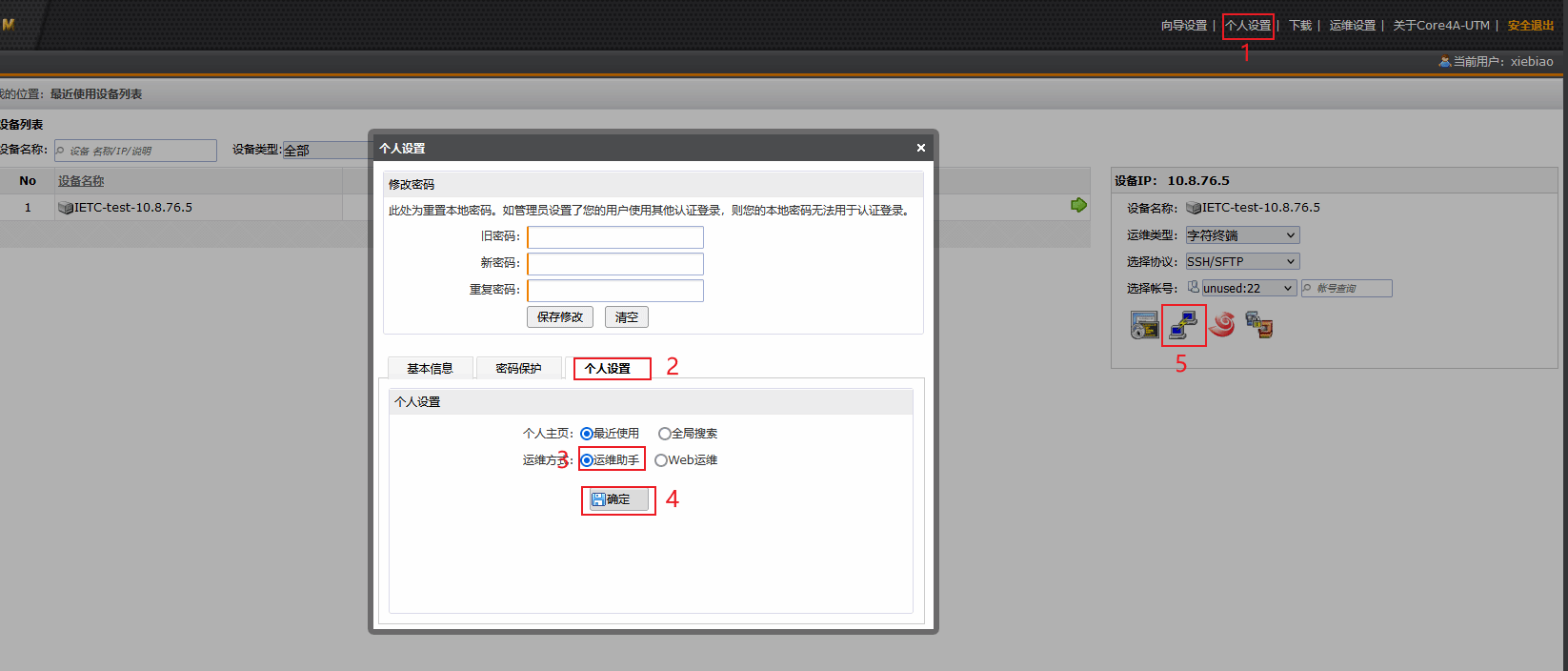Select the 全局搜索 homepage radio option
Screen dimensions: 1568x671
coord(664,434)
